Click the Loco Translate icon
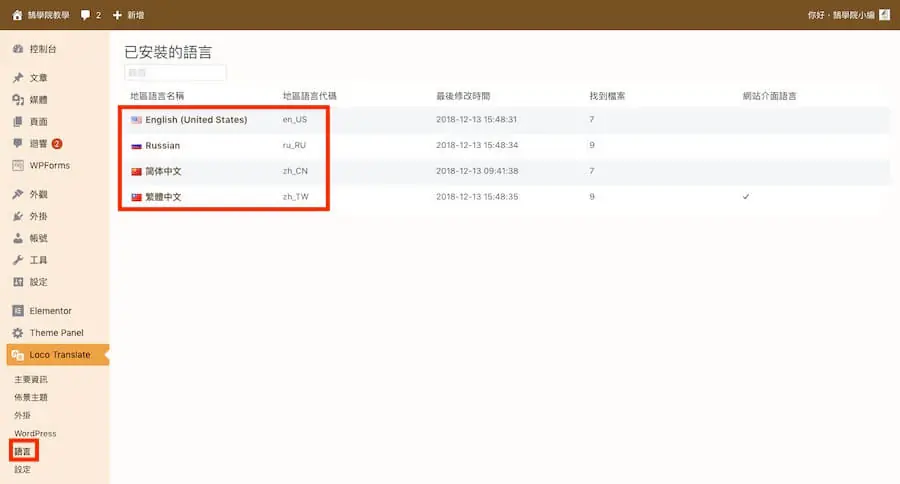Viewport: 900px width, 484px height. (x=18, y=355)
